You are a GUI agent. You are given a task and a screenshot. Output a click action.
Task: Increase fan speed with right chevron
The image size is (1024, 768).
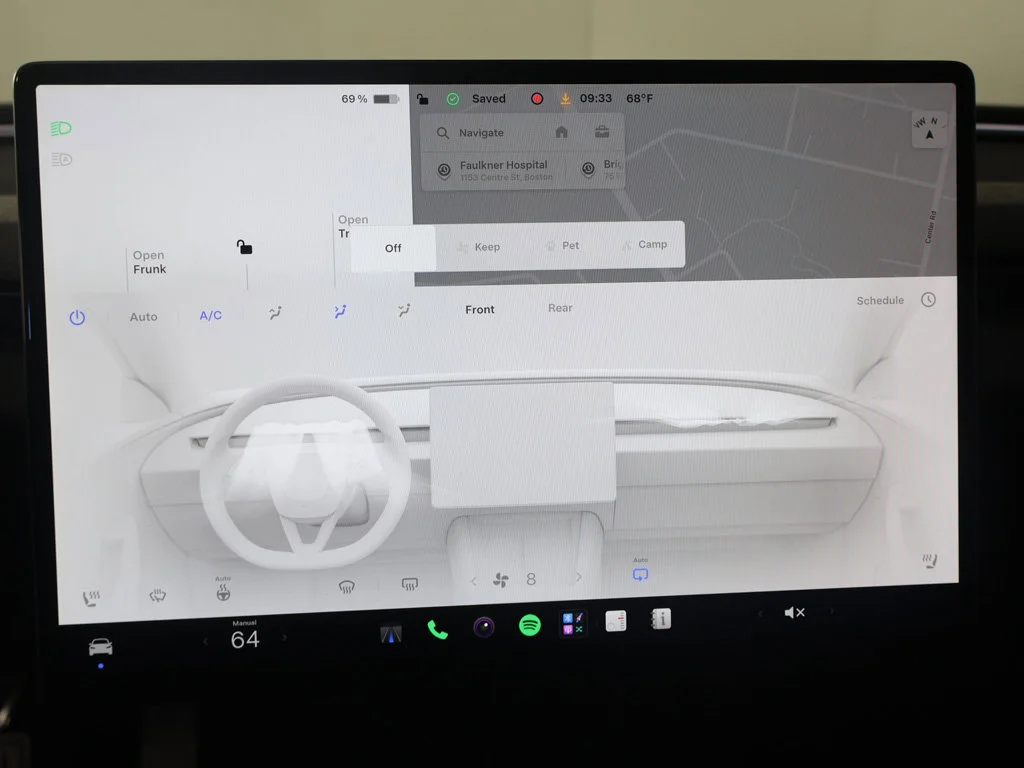point(579,577)
